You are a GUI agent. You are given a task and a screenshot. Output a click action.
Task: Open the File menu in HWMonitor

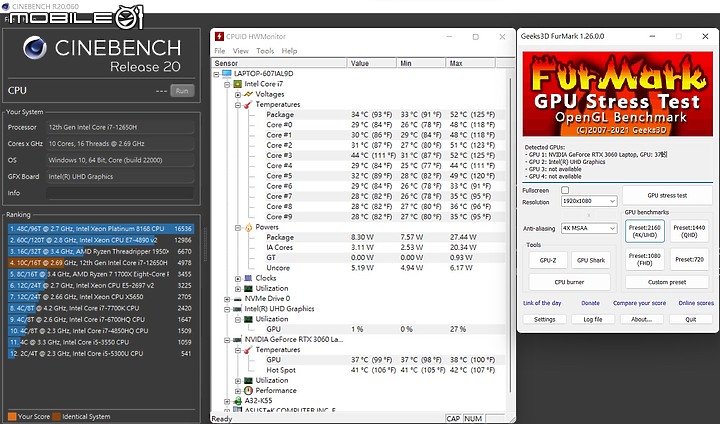point(220,51)
